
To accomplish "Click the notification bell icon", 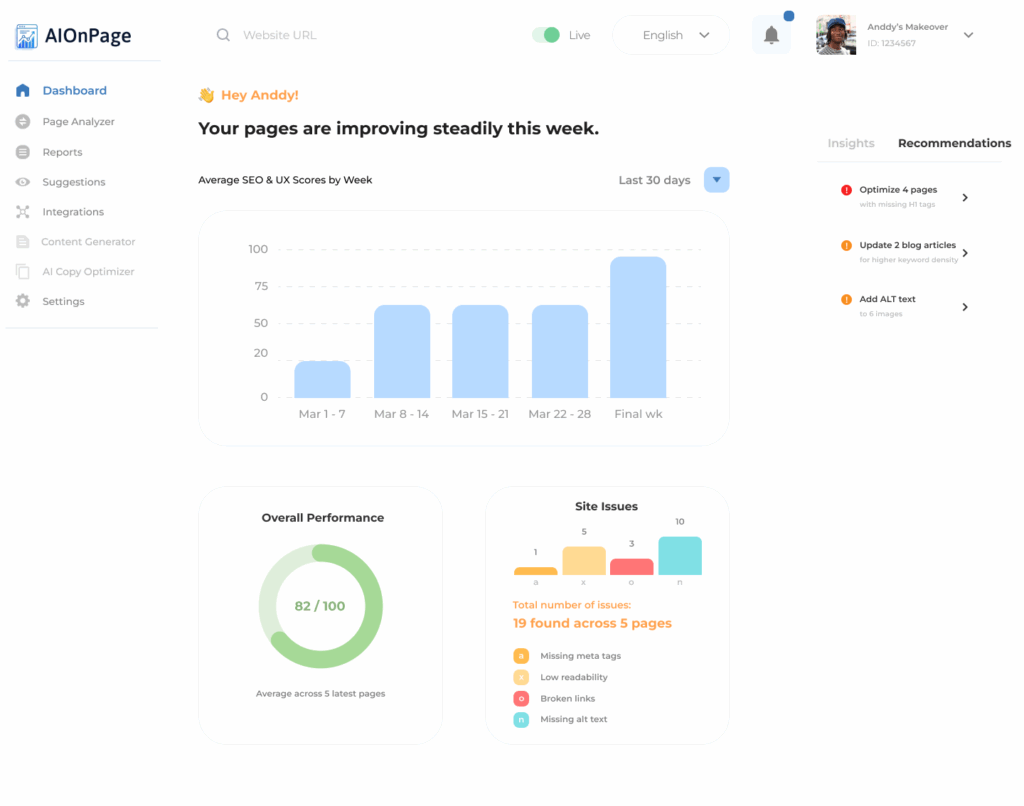I will 771,35.
